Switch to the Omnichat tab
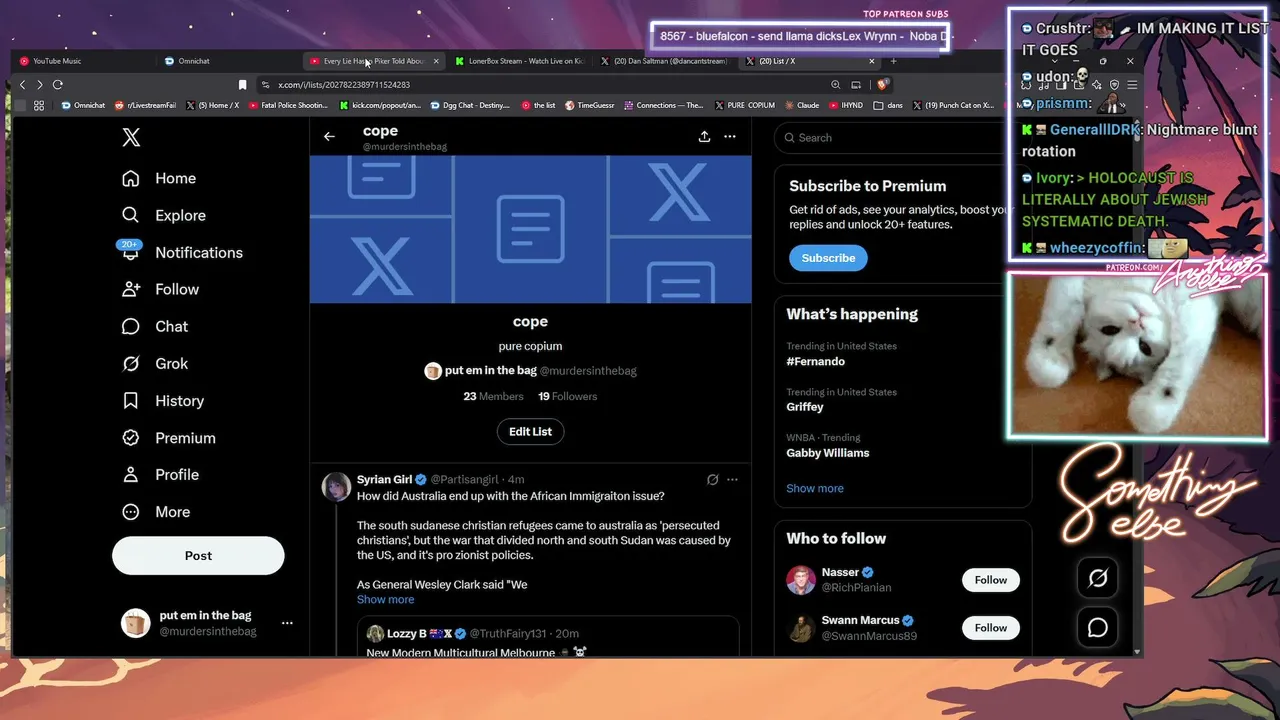Viewport: 1280px width, 720px height. tap(228, 61)
